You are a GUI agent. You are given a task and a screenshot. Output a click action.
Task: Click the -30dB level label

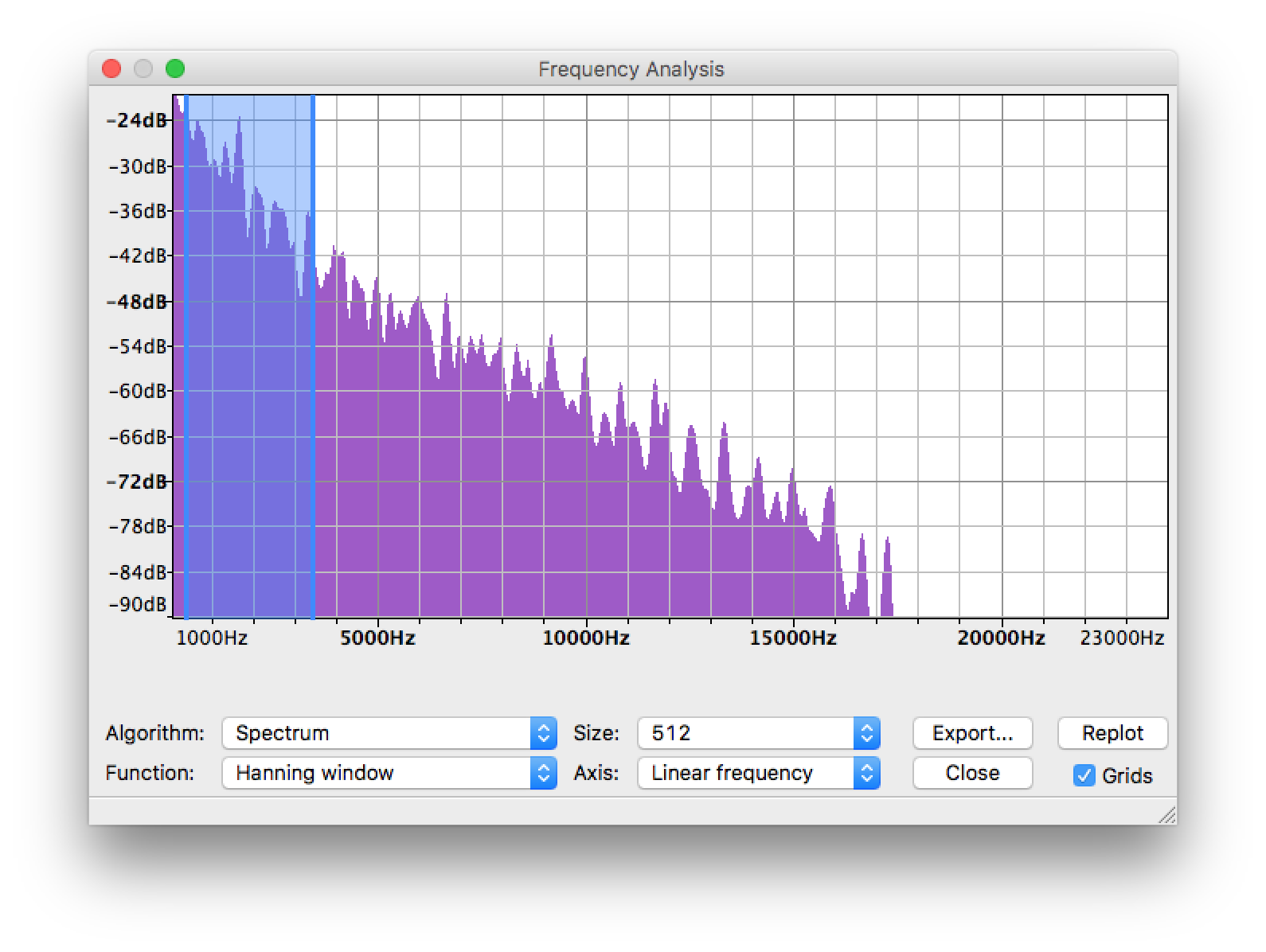[136, 166]
